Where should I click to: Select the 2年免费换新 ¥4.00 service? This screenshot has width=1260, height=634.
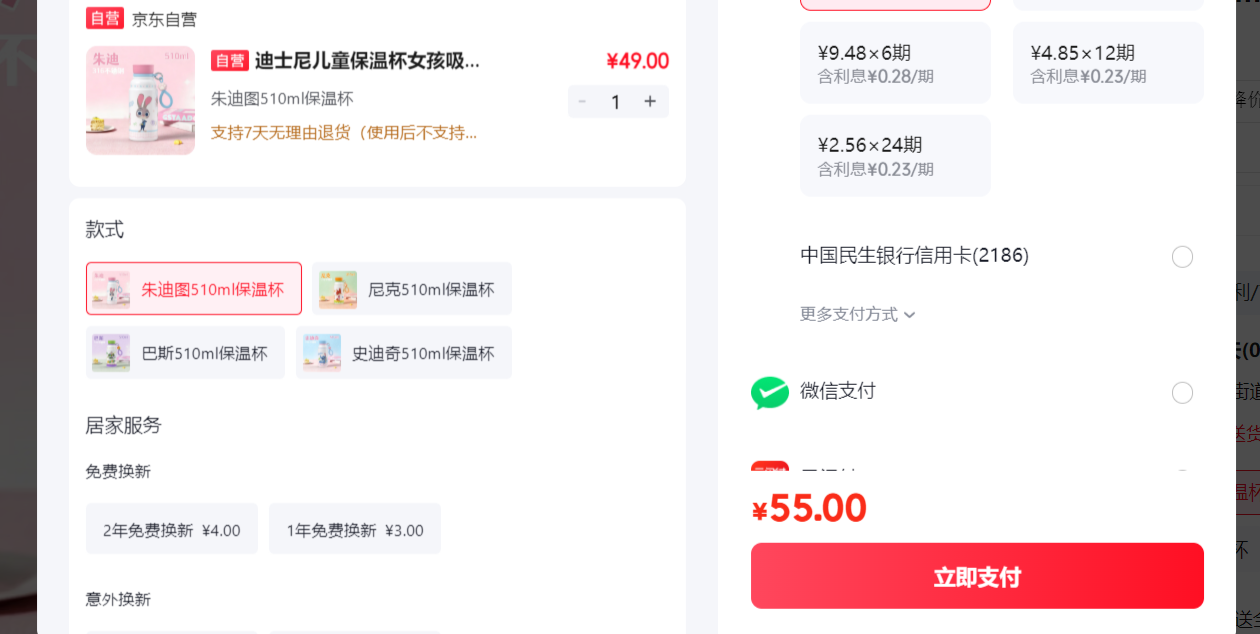[x=172, y=529]
